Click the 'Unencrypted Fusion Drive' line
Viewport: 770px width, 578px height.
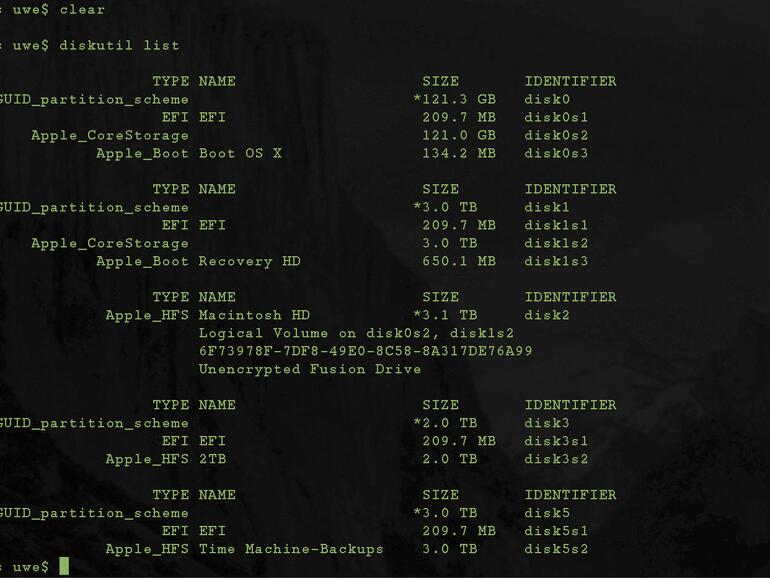[310, 369]
